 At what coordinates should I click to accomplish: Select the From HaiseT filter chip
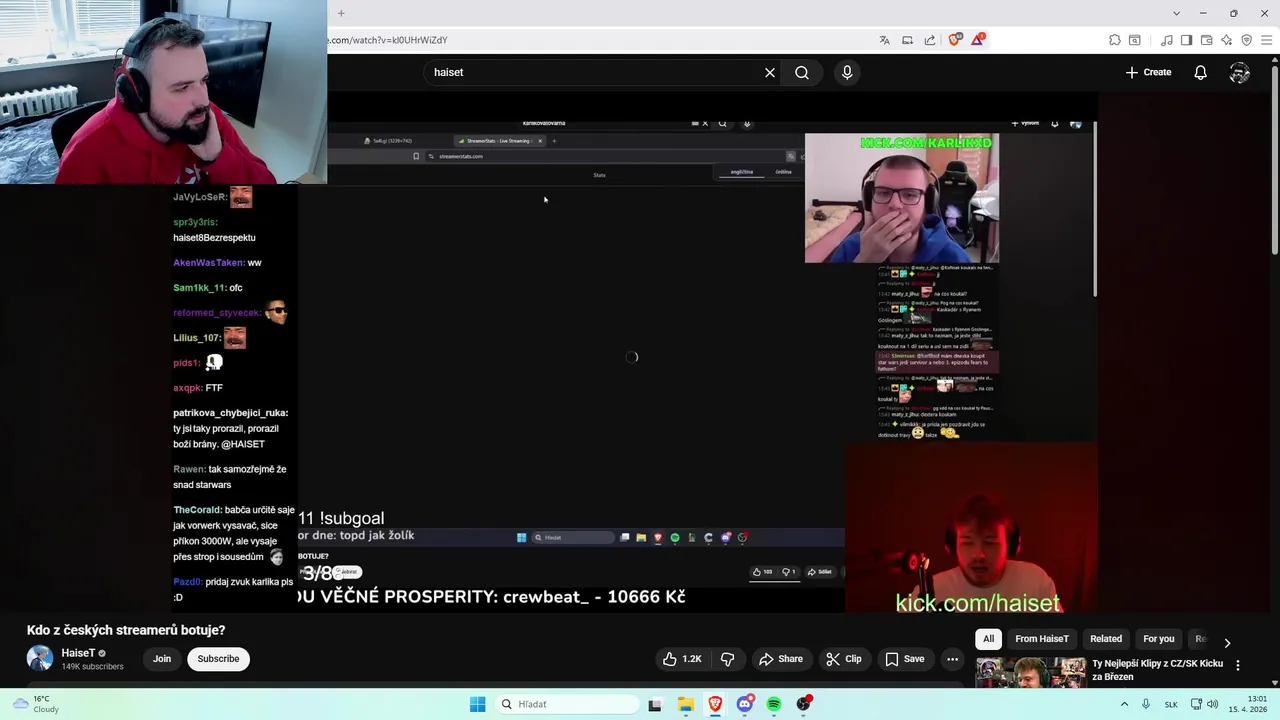click(1041, 639)
